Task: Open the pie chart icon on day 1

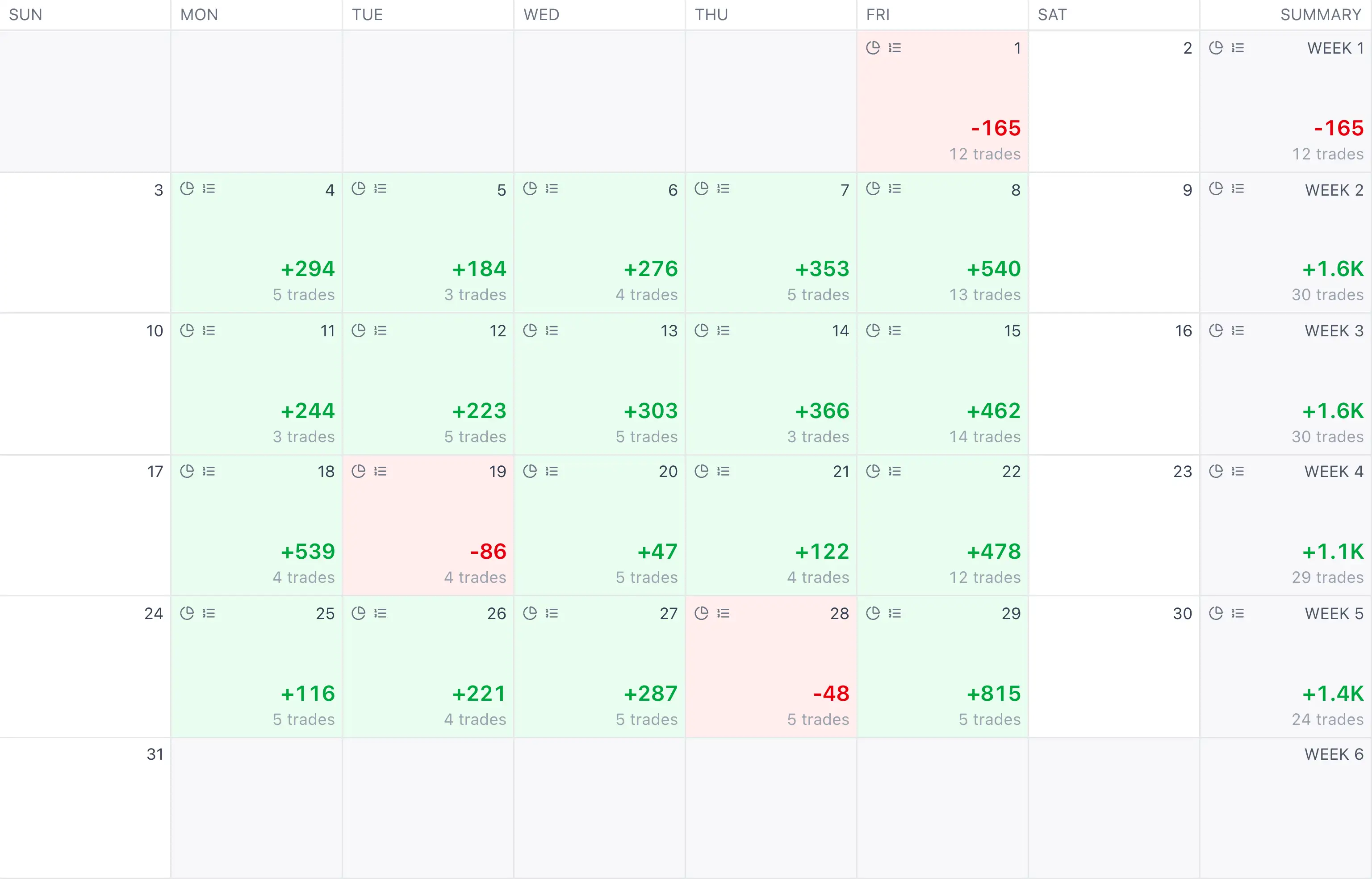Action: coord(873,48)
